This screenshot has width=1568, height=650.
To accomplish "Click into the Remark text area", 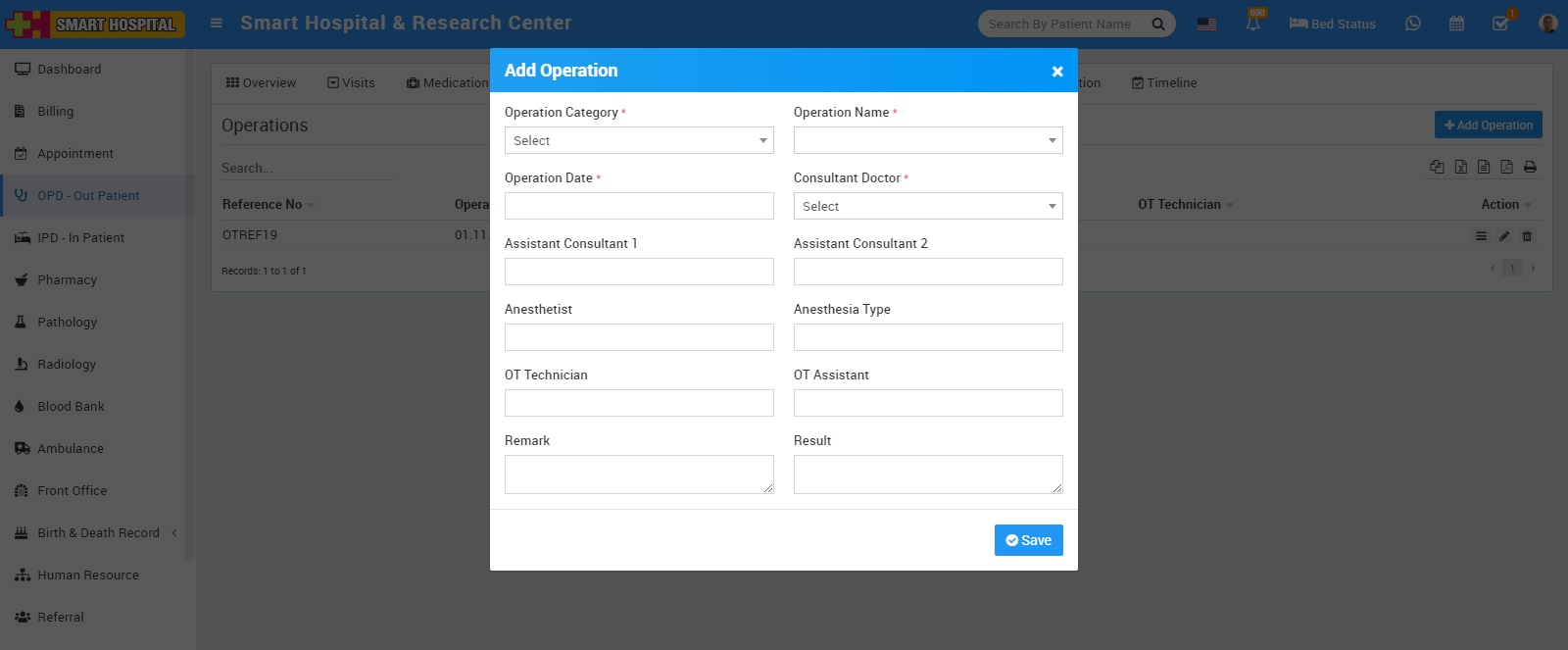I will coord(639,475).
